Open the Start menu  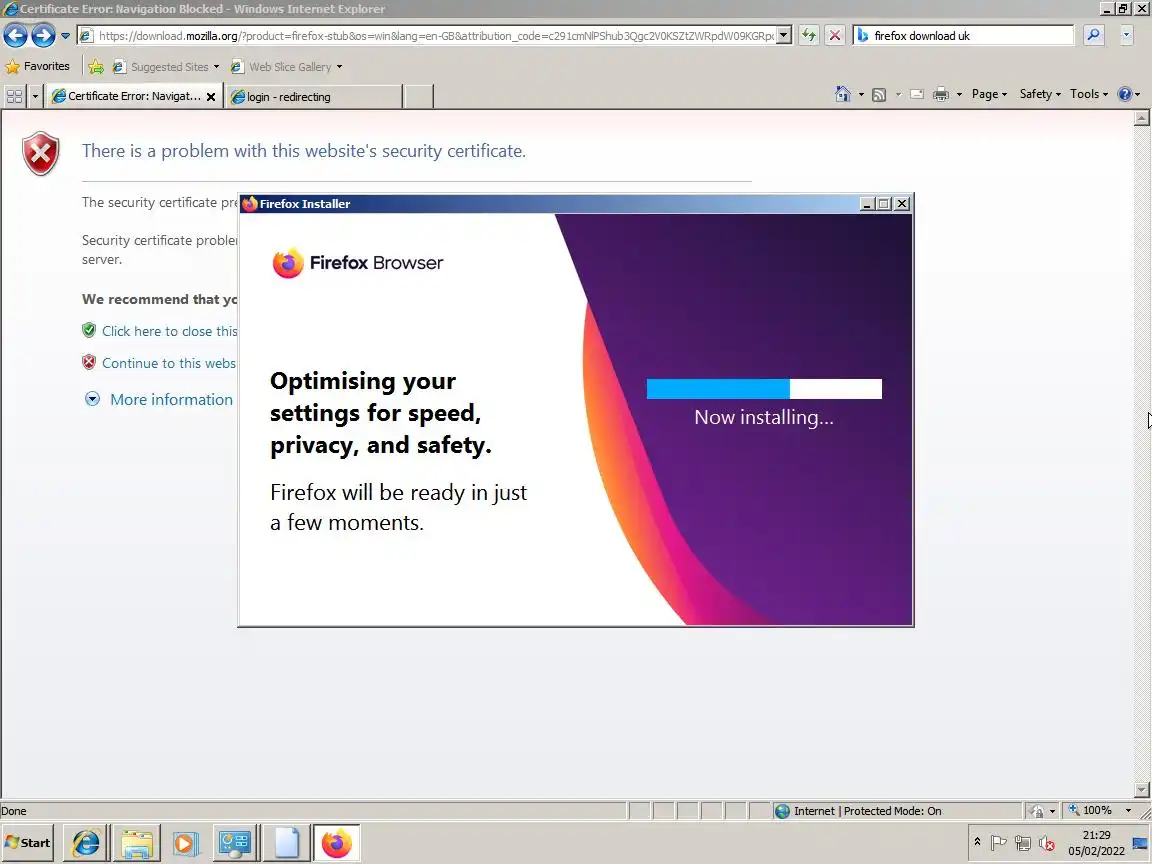click(28, 843)
